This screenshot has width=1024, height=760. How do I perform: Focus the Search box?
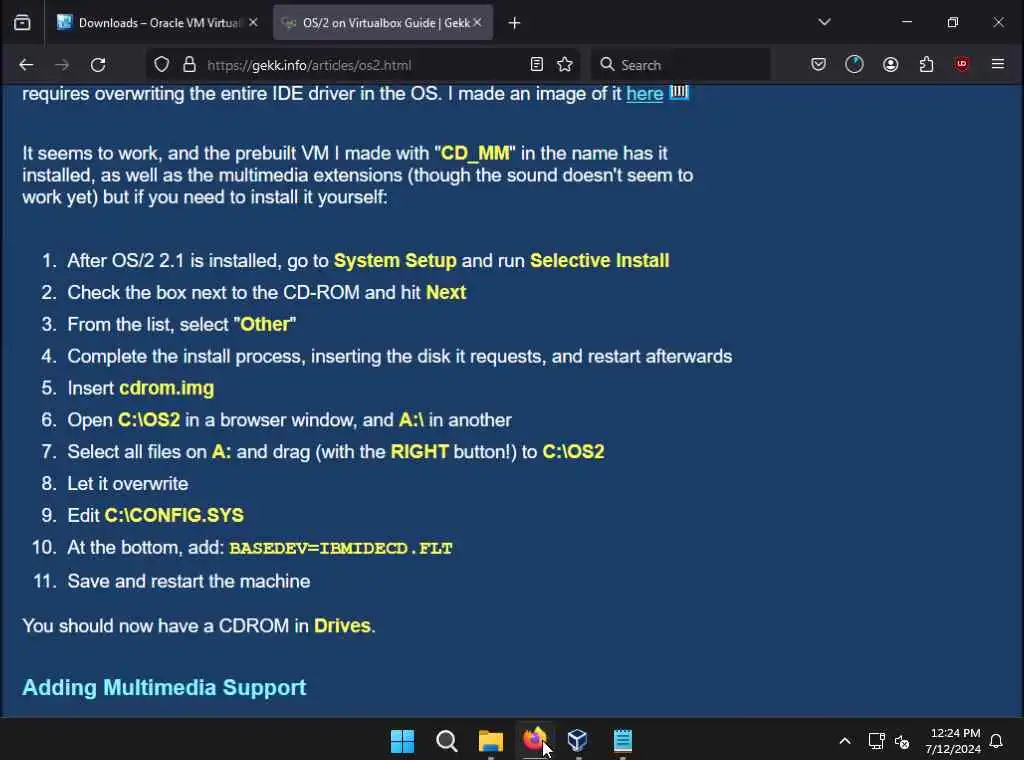click(x=680, y=65)
